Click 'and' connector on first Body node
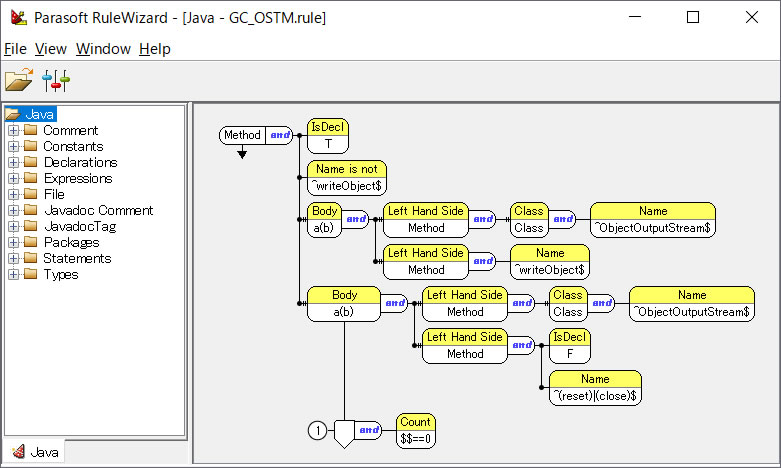The height and width of the screenshot is (468, 781). (x=356, y=219)
